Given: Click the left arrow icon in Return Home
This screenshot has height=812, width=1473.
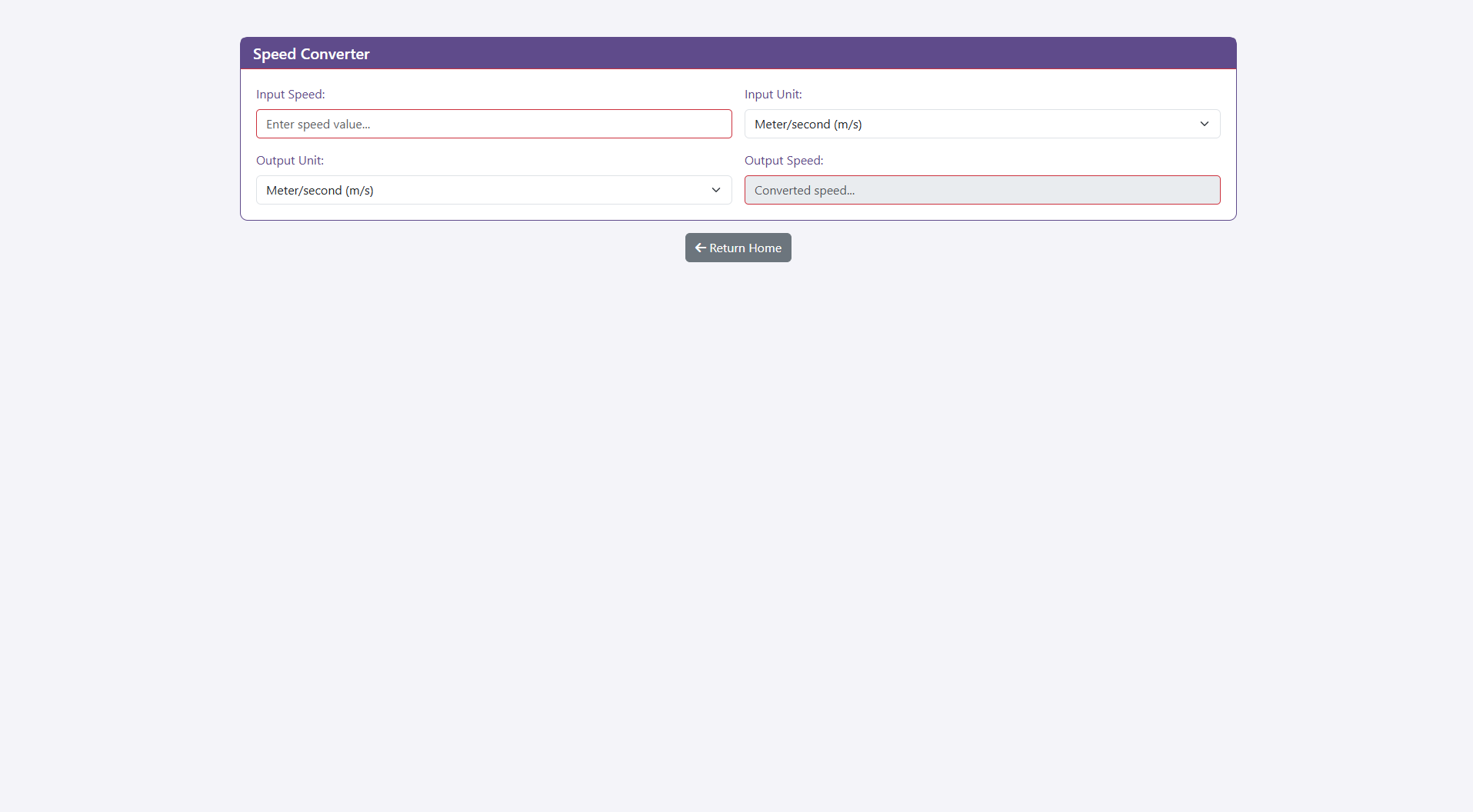Looking at the screenshot, I should coord(700,248).
